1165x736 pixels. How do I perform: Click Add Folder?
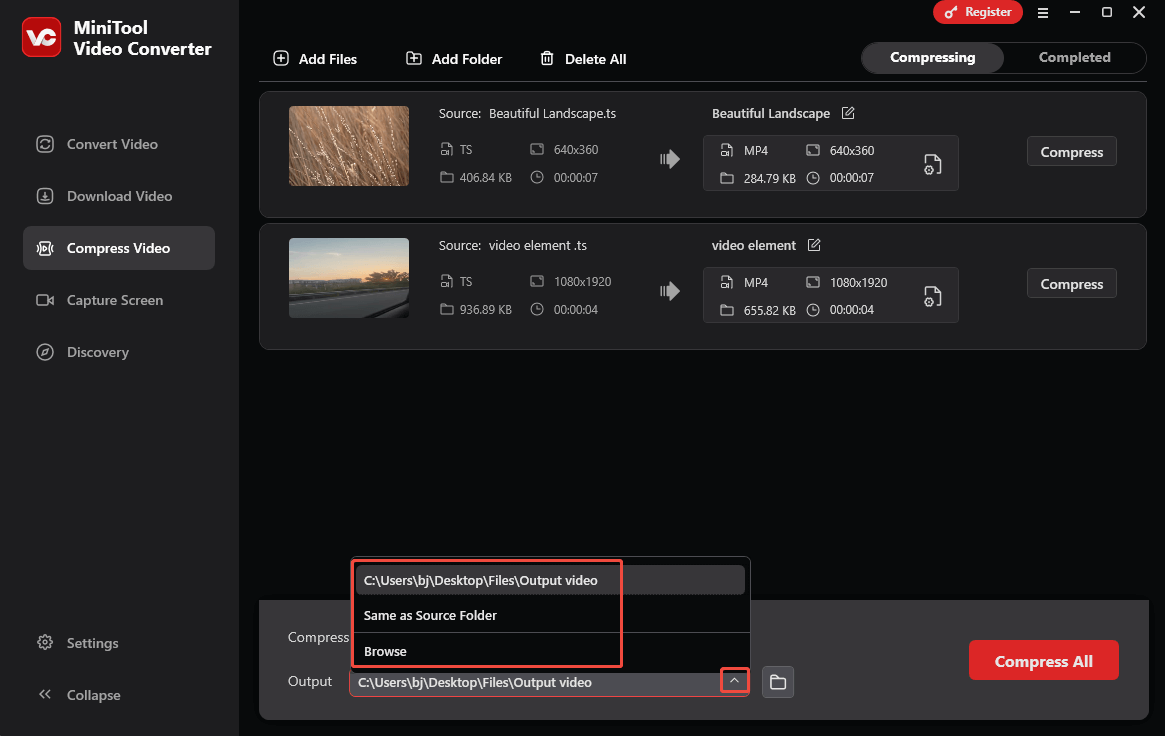pyautogui.click(x=454, y=59)
